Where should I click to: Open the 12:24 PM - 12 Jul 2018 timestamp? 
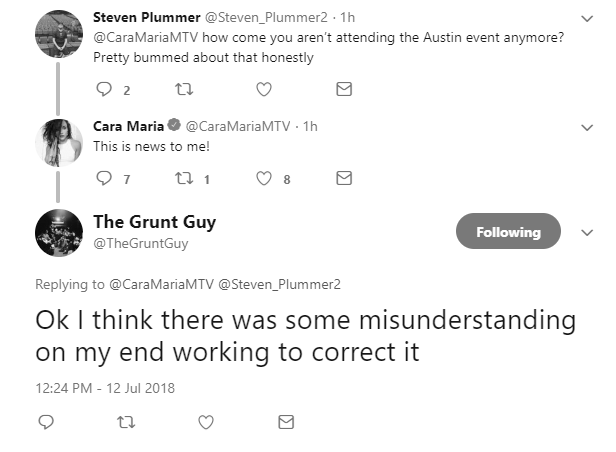point(105,388)
